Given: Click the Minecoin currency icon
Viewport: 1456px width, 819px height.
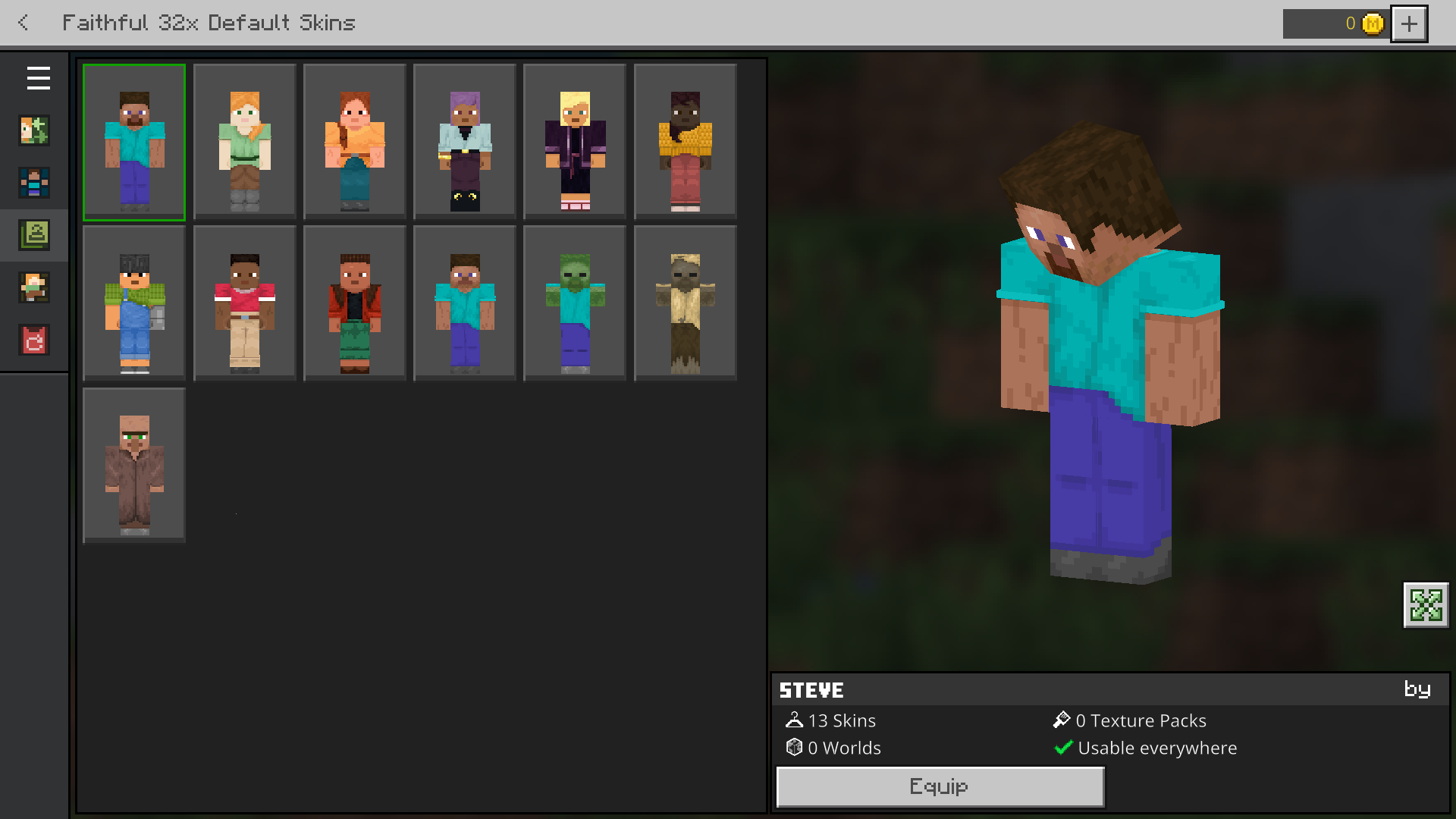Looking at the screenshot, I should pos(1373,24).
